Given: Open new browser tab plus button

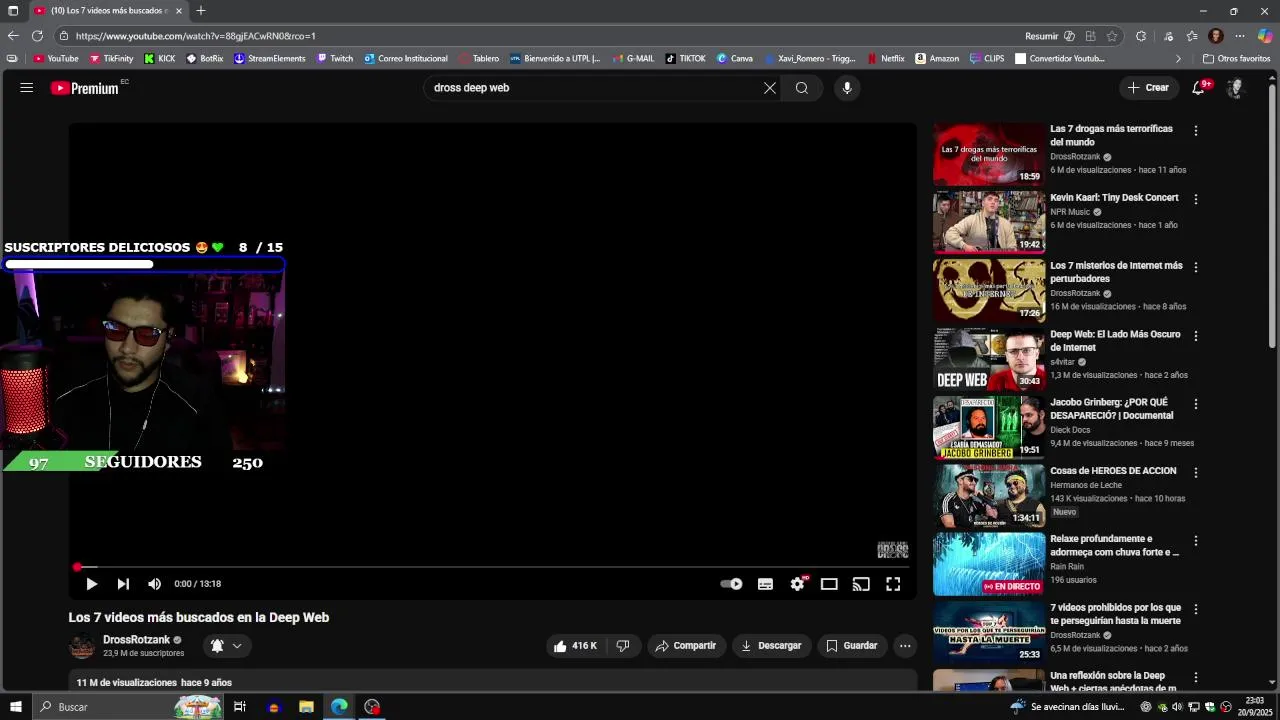Looking at the screenshot, I should pyautogui.click(x=201, y=11).
